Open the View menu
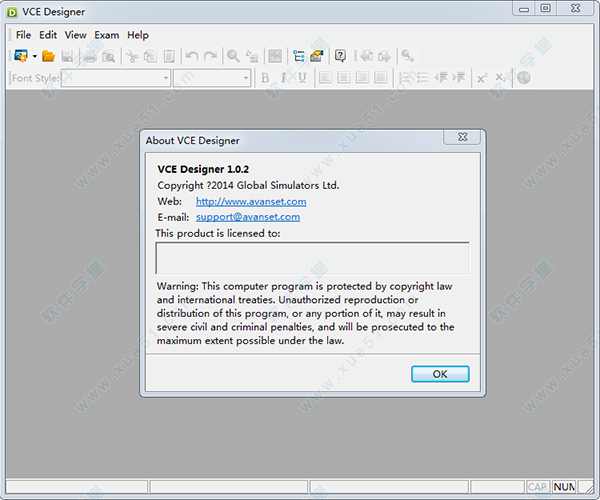Image resolution: width=600 pixels, height=500 pixels. (x=75, y=35)
